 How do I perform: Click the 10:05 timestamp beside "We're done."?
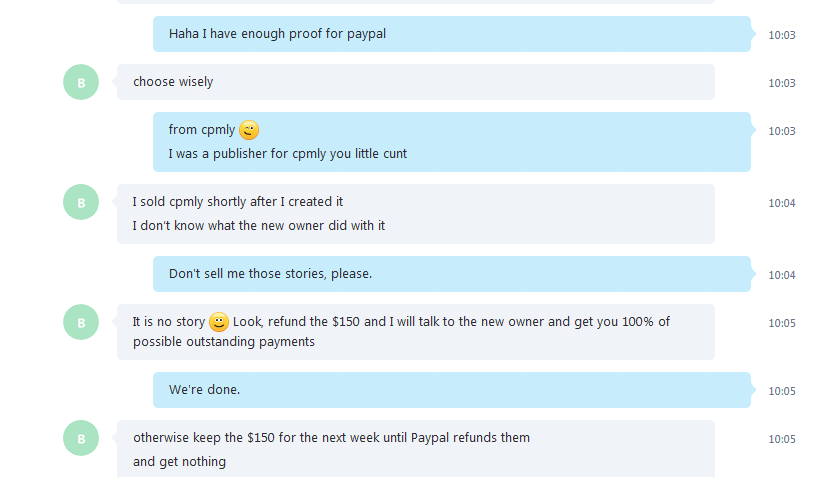coord(782,391)
